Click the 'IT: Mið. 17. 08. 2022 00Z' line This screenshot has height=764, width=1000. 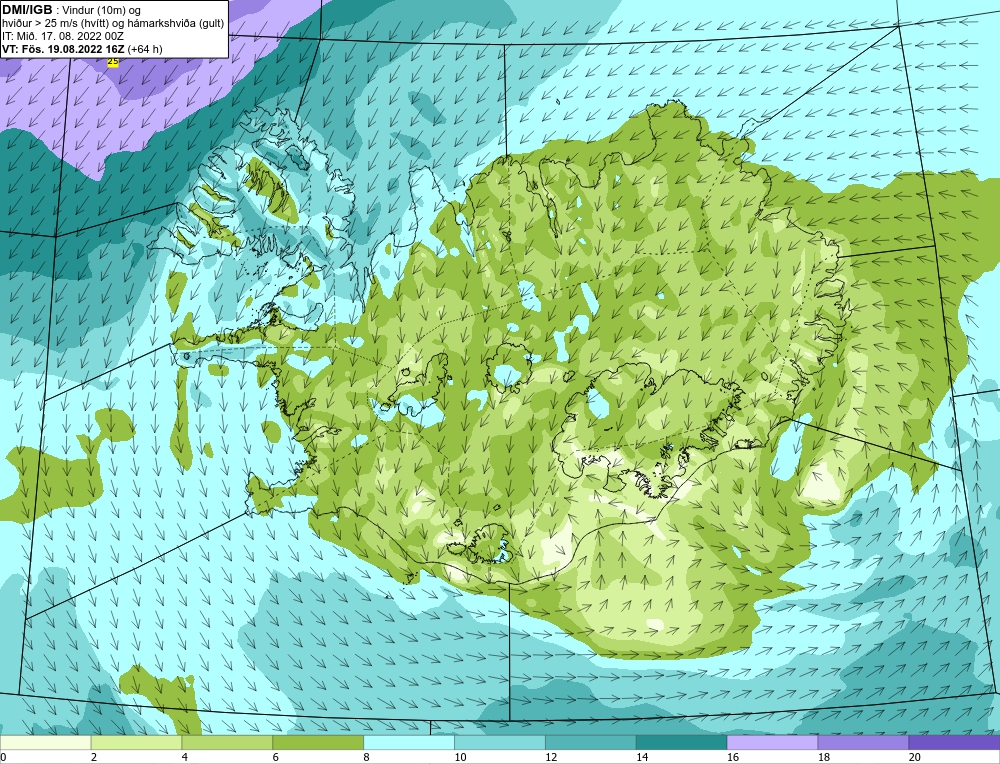[62, 36]
